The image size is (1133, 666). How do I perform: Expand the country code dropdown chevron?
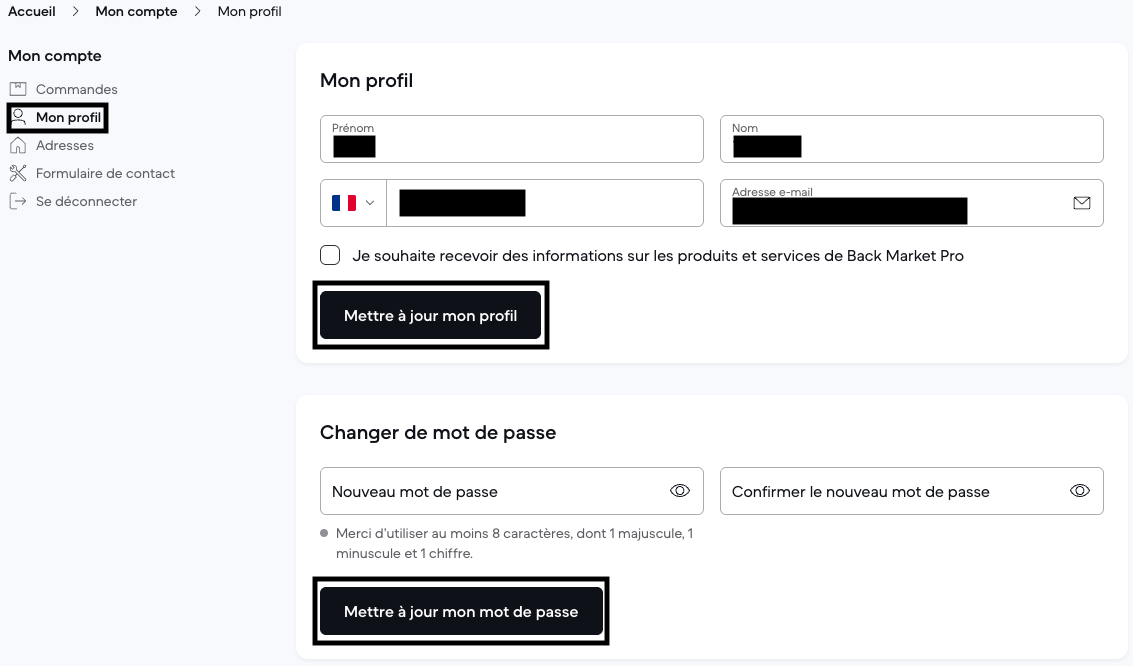[370, 203]
